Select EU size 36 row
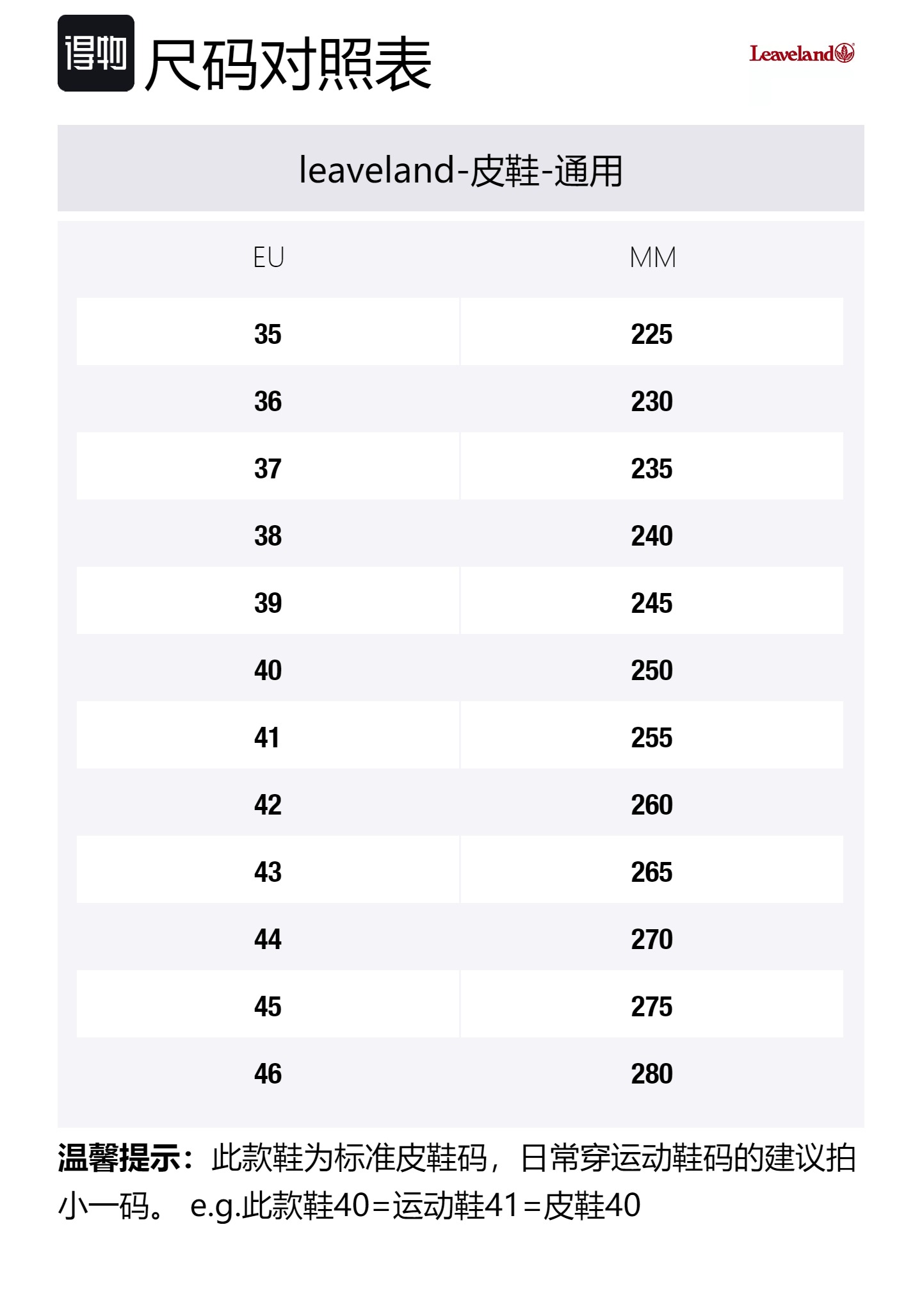 click(x=268, y=401)
